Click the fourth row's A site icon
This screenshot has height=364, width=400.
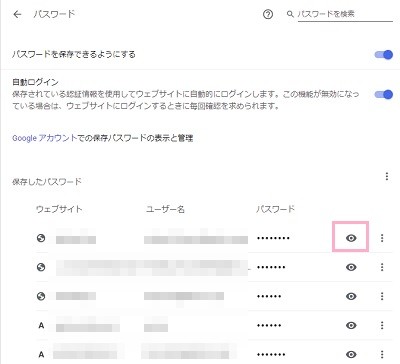point(41,325)
